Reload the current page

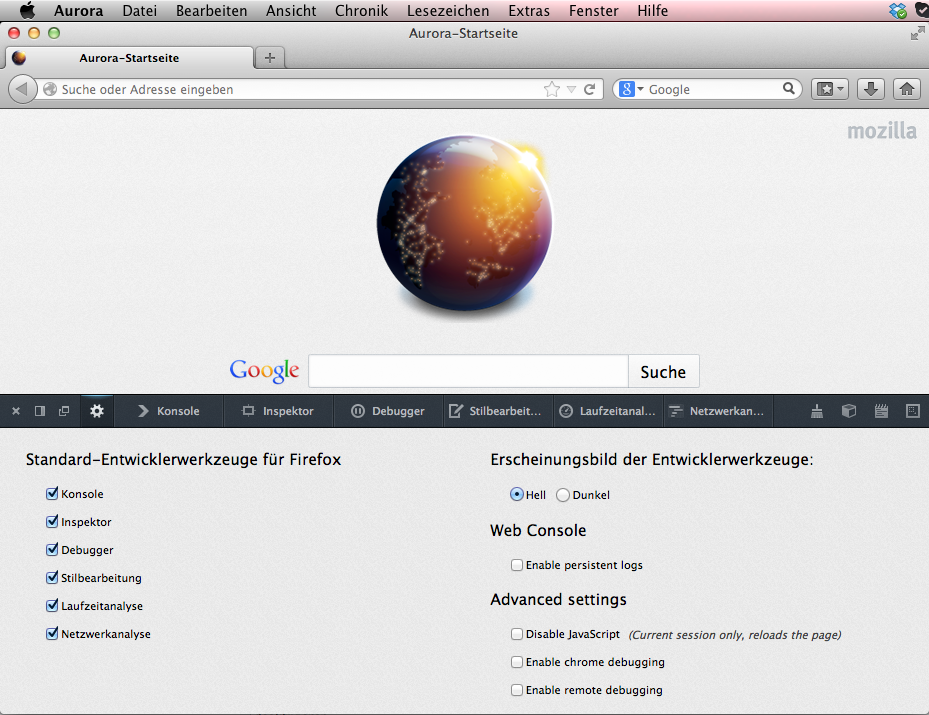590,89
